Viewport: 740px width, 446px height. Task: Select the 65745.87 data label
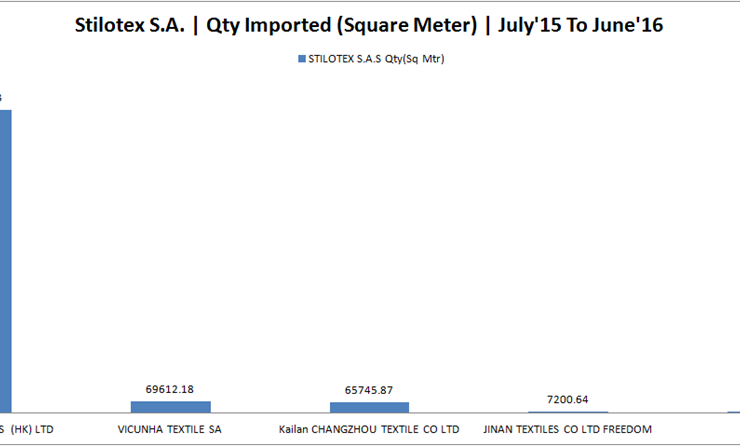click(369, 390)
